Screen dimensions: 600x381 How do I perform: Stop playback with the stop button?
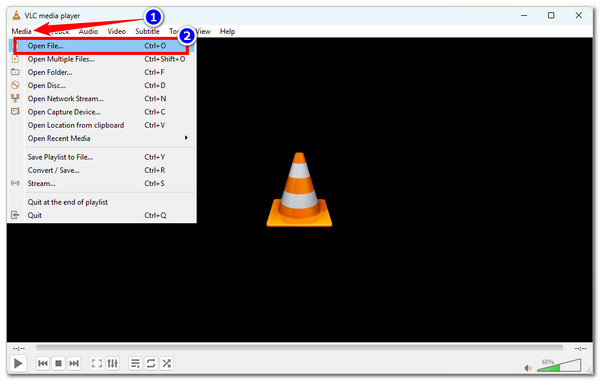58,363
